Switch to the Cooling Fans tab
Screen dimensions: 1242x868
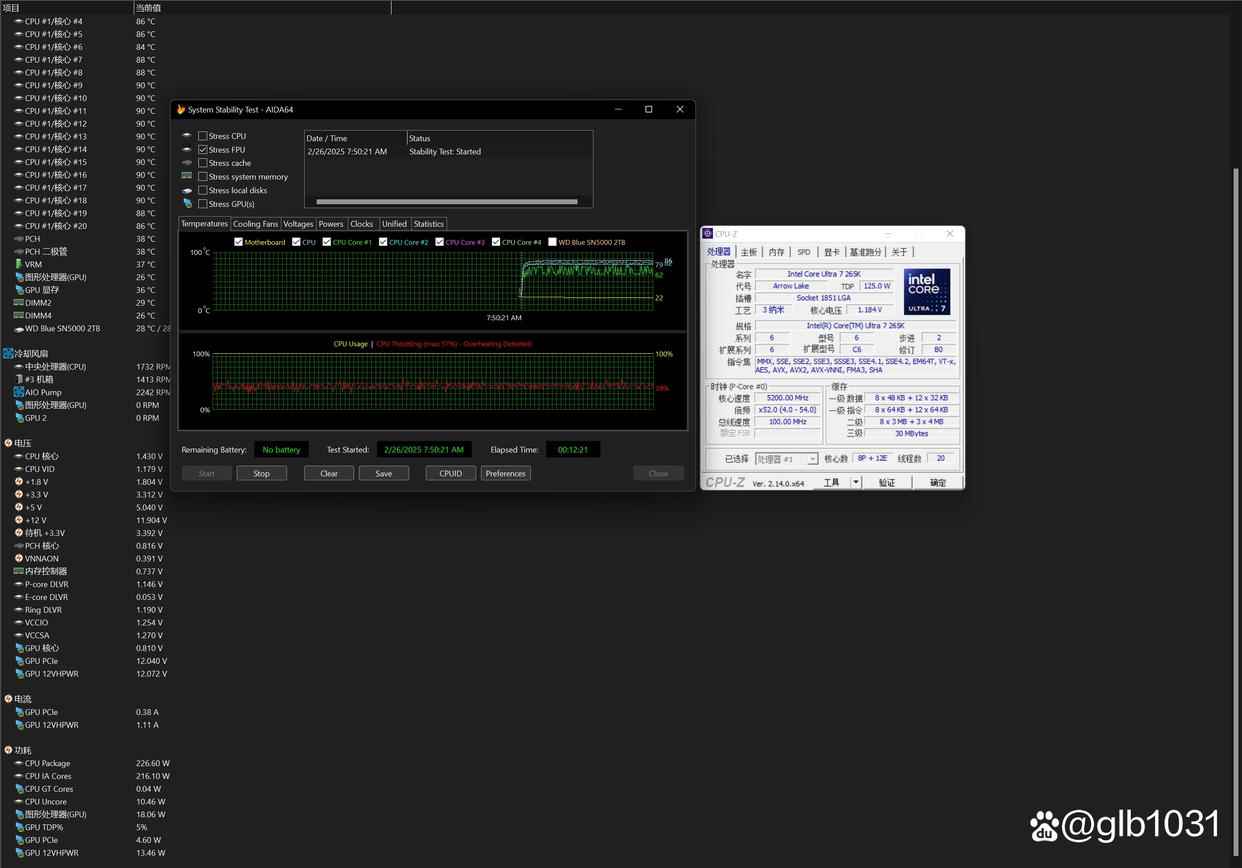point(255,223)
